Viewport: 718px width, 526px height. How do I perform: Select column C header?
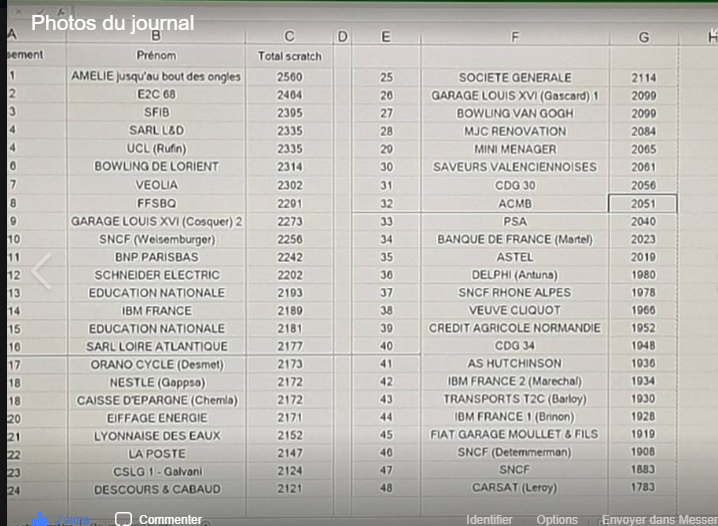pyautogui.click(x=289, y=36)
